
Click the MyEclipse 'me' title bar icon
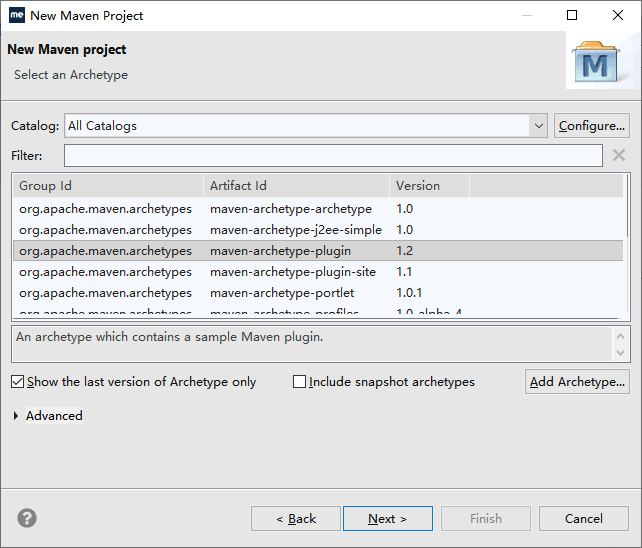[x=17, y=15]
